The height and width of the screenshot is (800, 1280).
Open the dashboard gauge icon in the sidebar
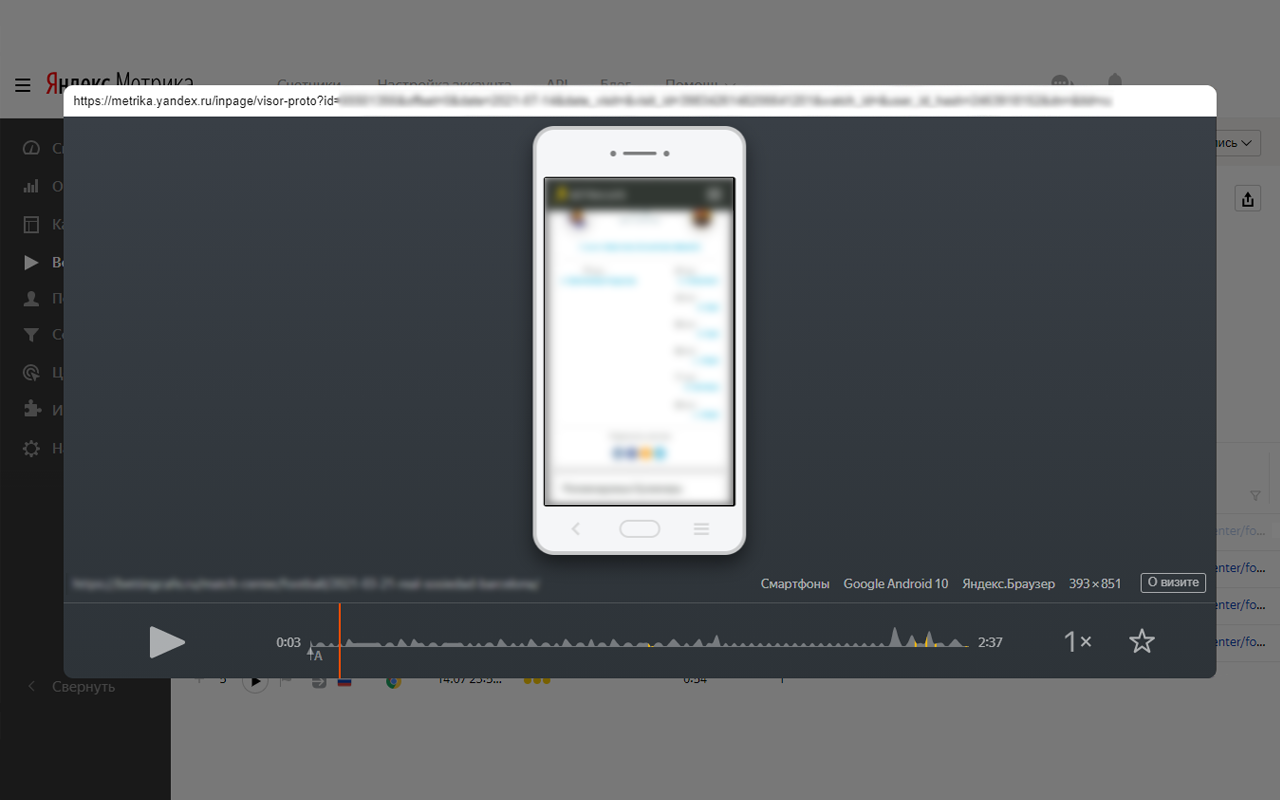point(31,148)
